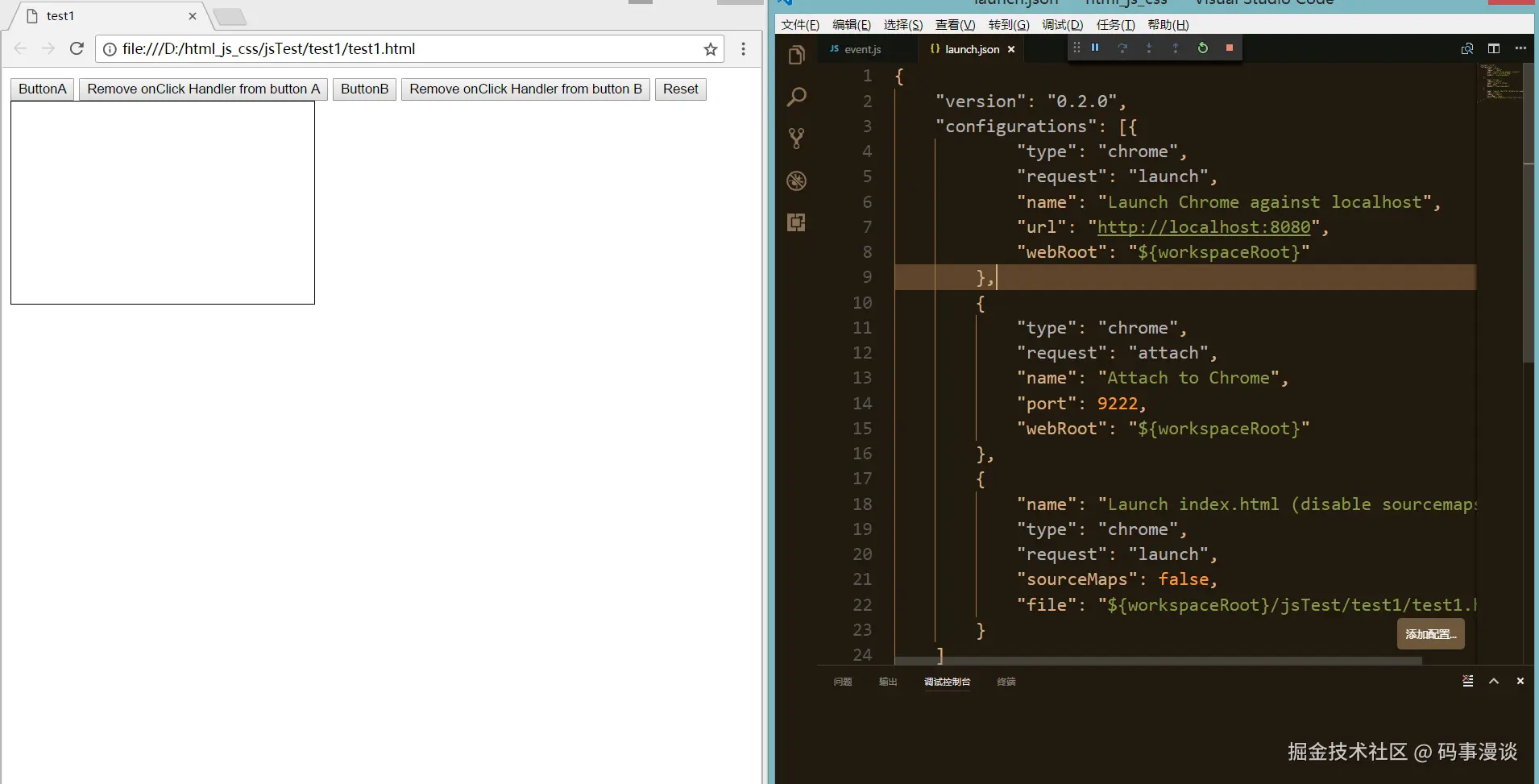1539x784 pixels.
Task: Open the panel output filter icon
Action: (1467, 681)
